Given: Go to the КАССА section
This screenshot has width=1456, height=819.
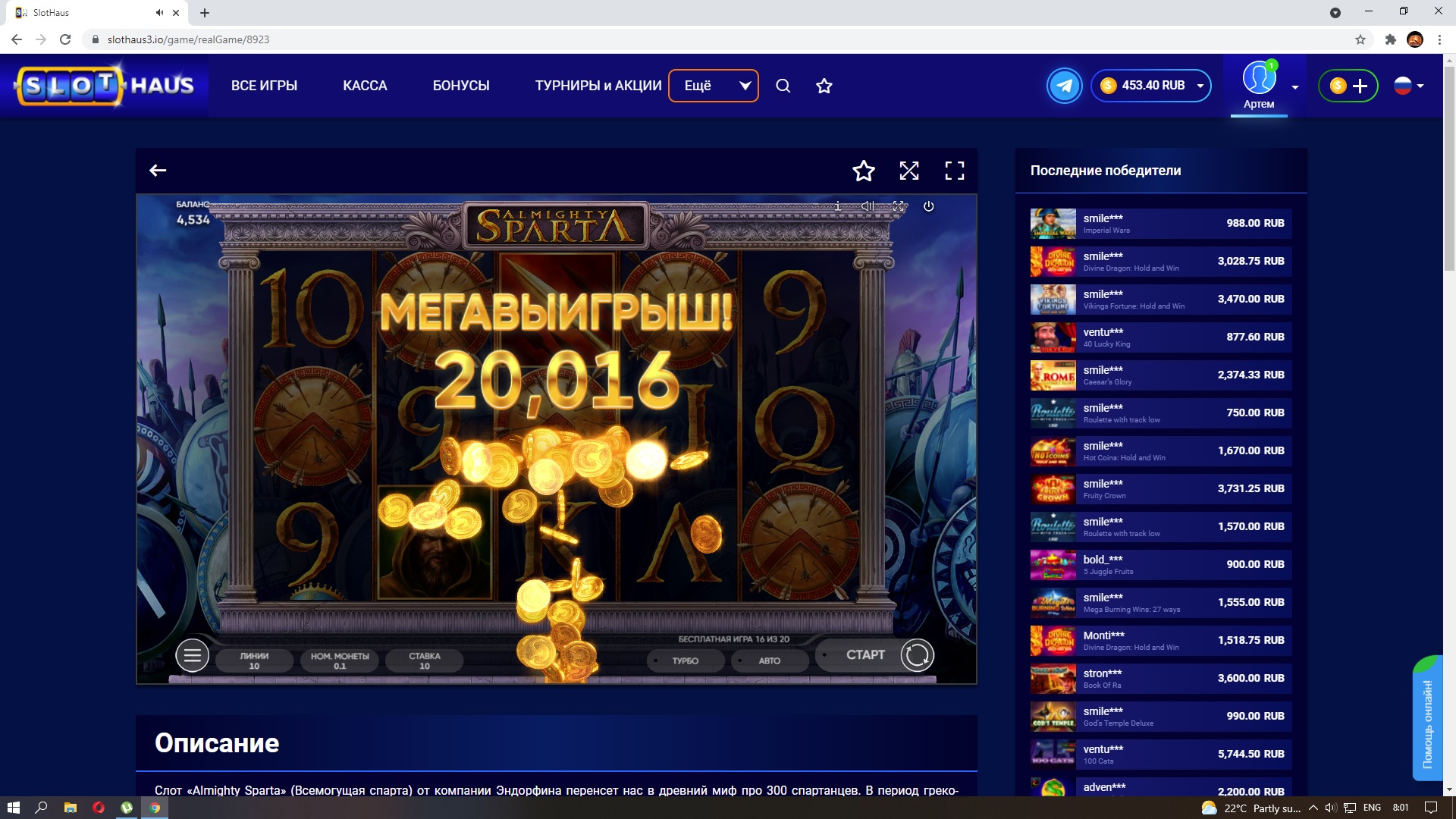Looking at the screenshot, I should (365, 86).
